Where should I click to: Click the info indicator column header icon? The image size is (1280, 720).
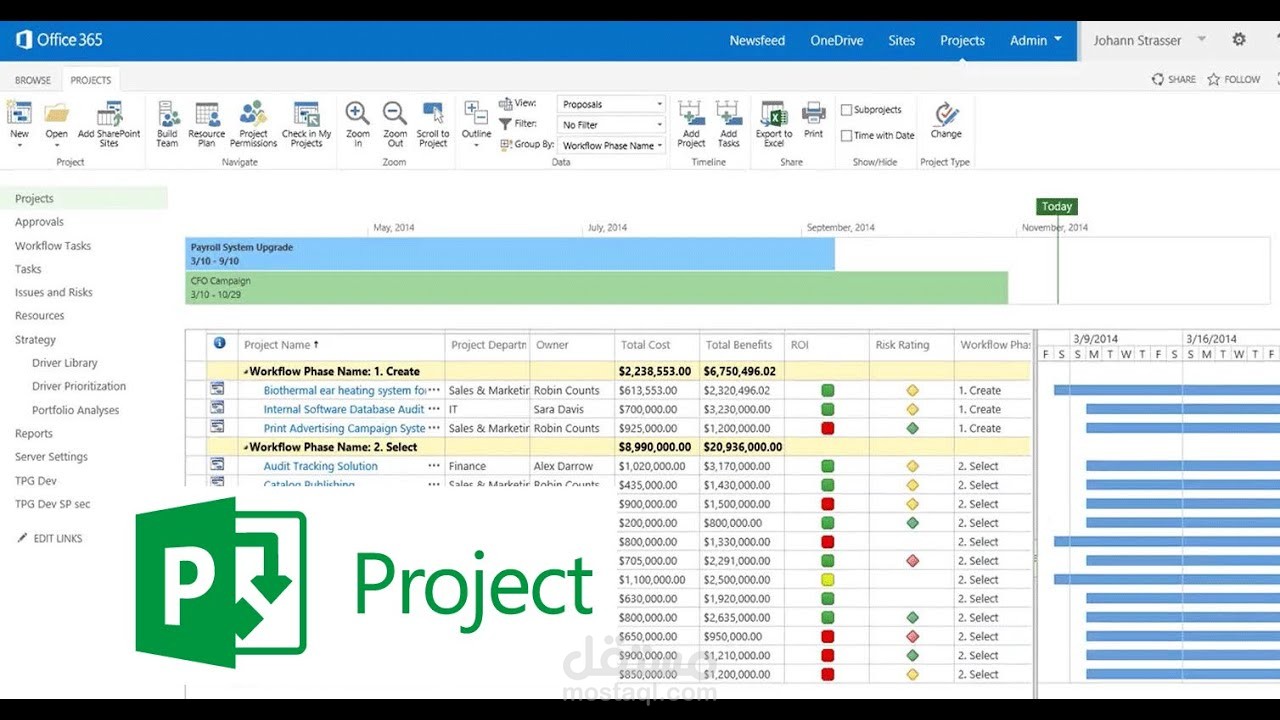pyautogui.click(x=219, y=343)
